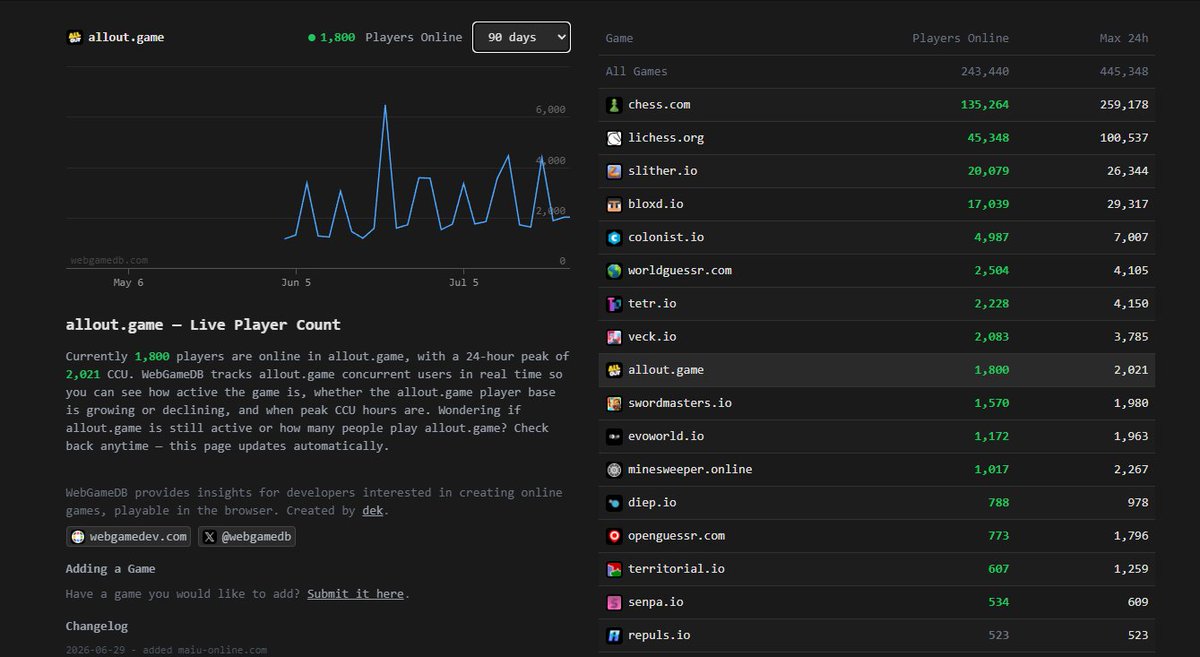Click the swordmasters.io game icon

tap(614, 403)
